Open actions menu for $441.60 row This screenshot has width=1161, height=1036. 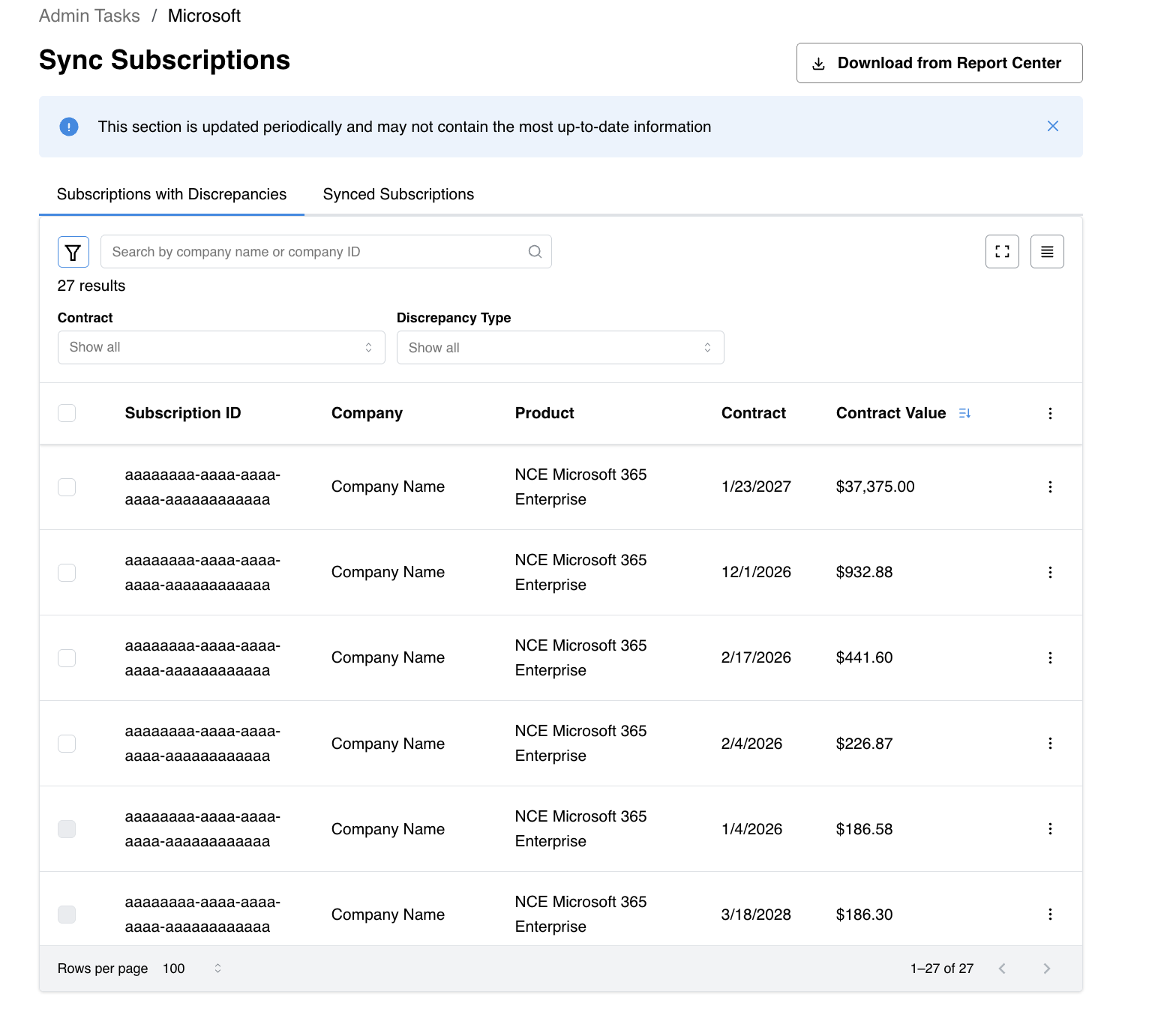pyautogui.click(x=1050, y=657)
